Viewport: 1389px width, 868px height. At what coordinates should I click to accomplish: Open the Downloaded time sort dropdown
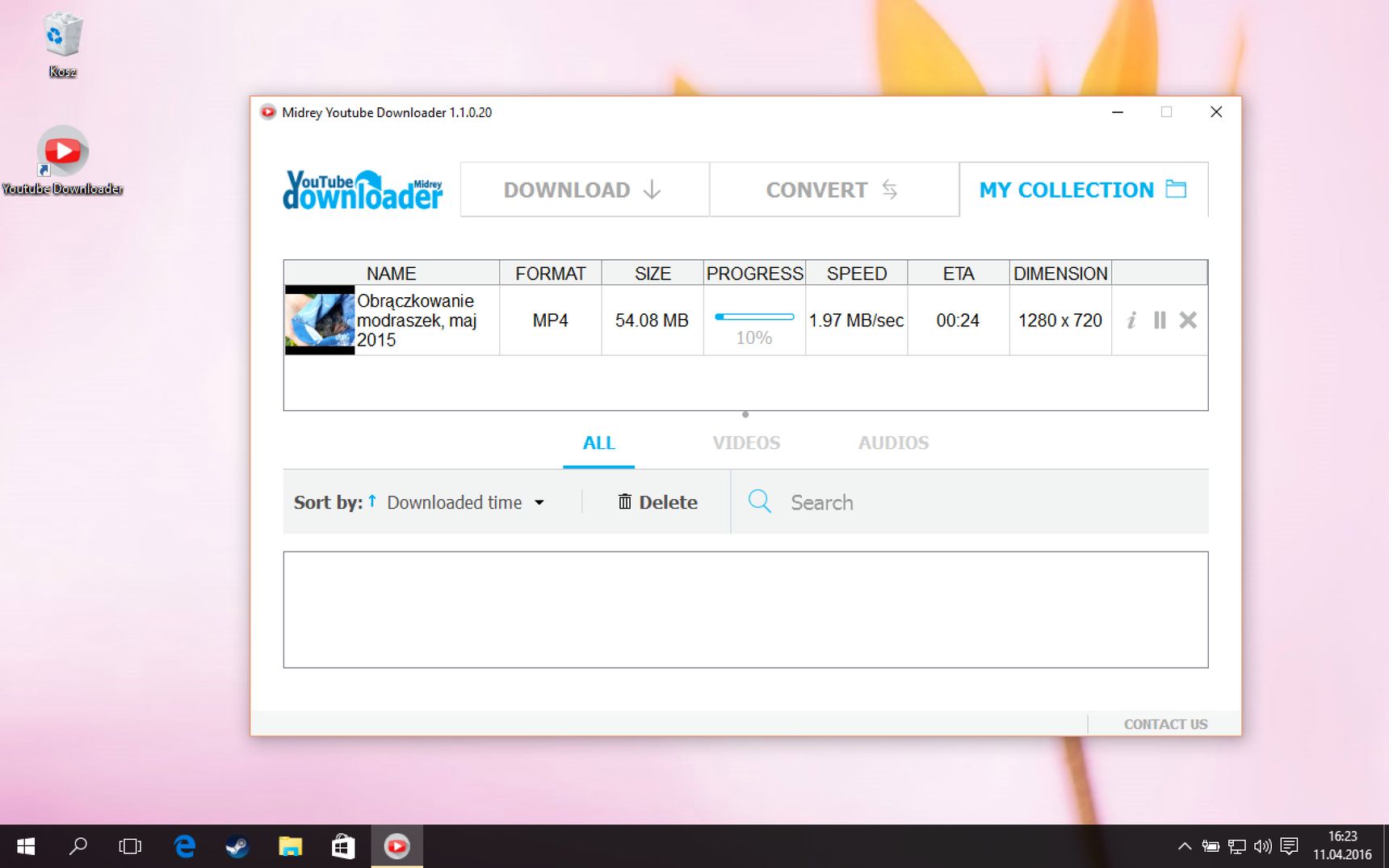coord(466,502)
